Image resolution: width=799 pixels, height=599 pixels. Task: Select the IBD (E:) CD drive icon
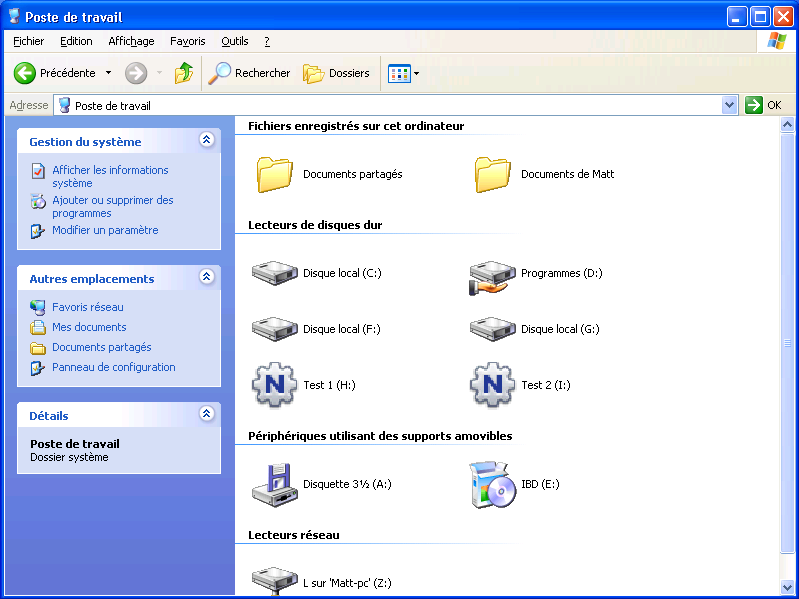(x=492, y=484)
